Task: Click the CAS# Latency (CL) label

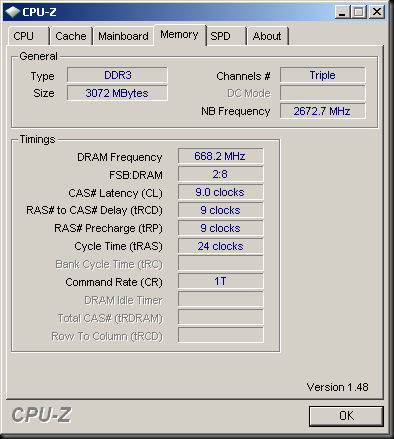Action: 115,193
